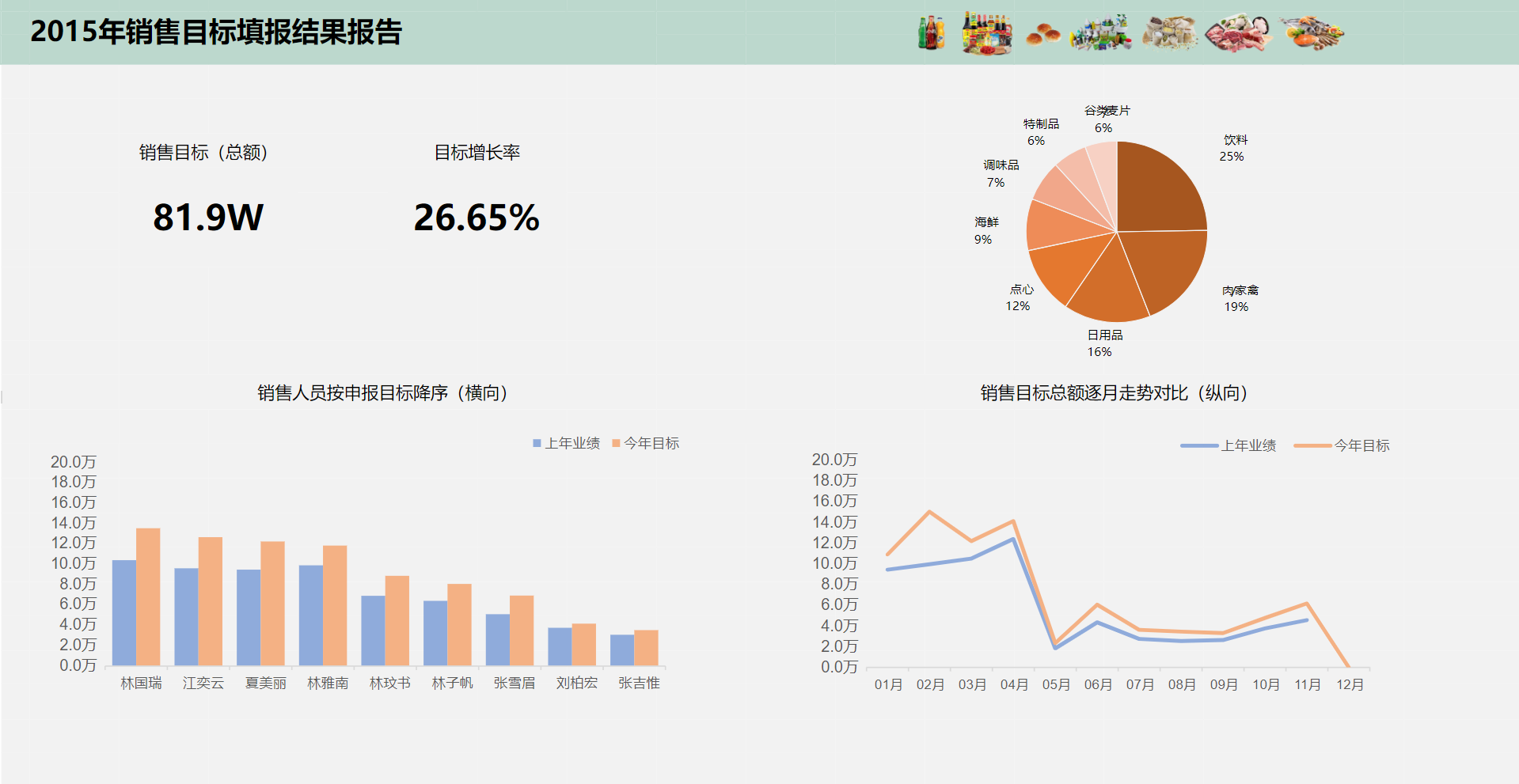Click the beverage bottles icon in the header
1519x784 pixels.
coord(932,33)
